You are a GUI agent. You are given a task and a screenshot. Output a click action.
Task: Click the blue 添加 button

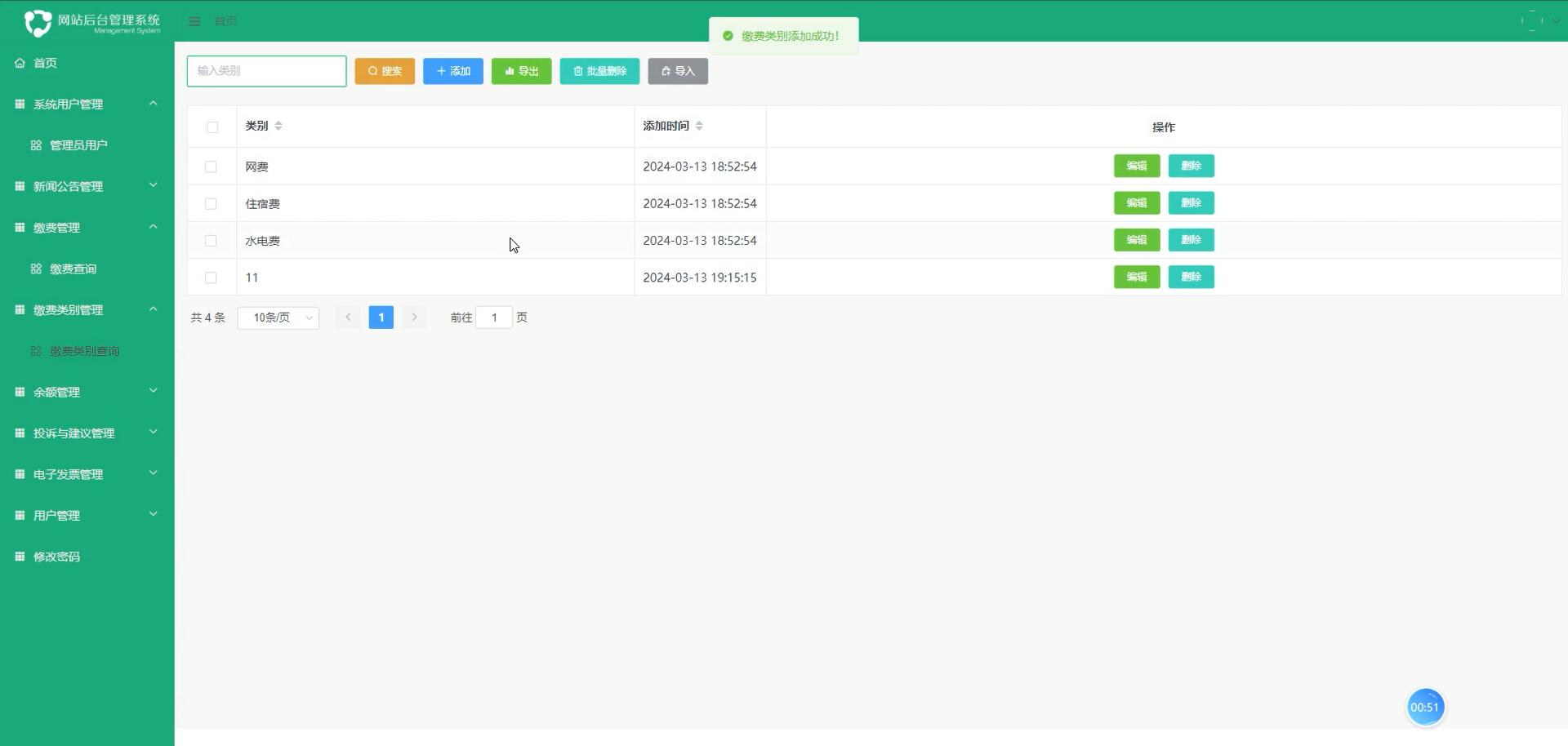tap(453, 71)
